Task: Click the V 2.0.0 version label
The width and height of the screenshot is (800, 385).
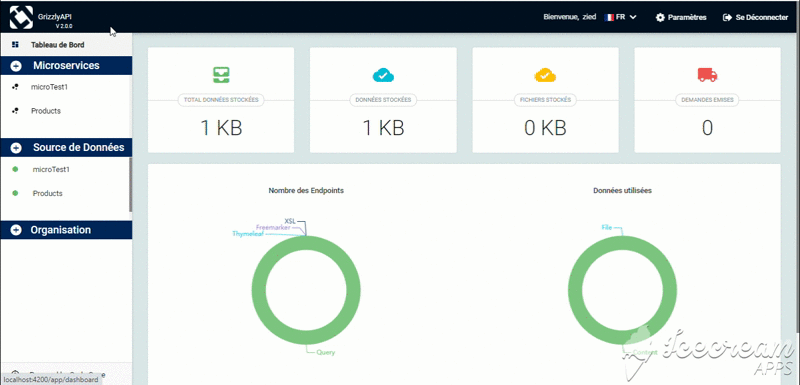Action: click(64, 25)
